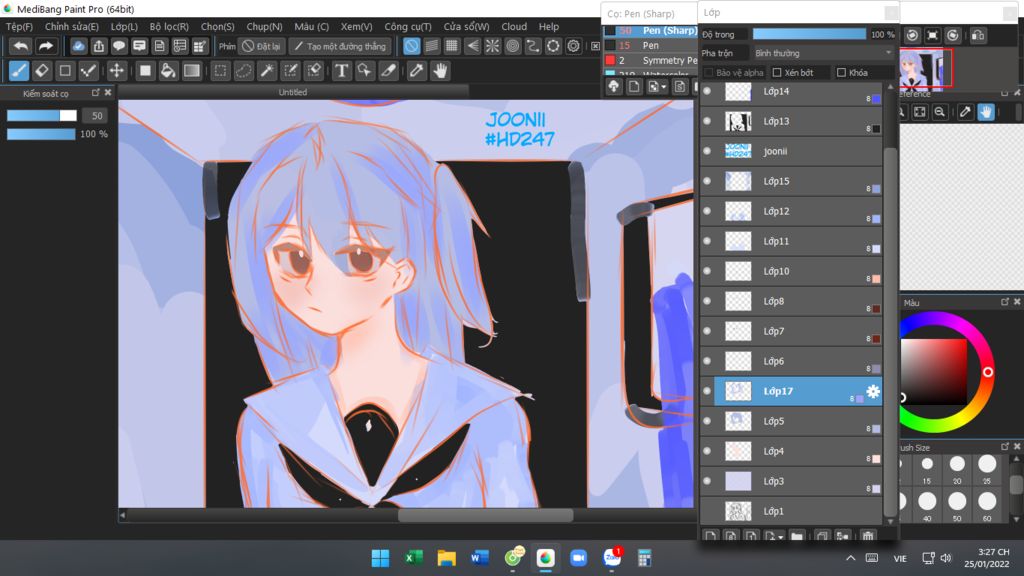The image size is (1024, 576).
Task: Enable parallel lines snap guide
Action: click(x=432, y=46)
